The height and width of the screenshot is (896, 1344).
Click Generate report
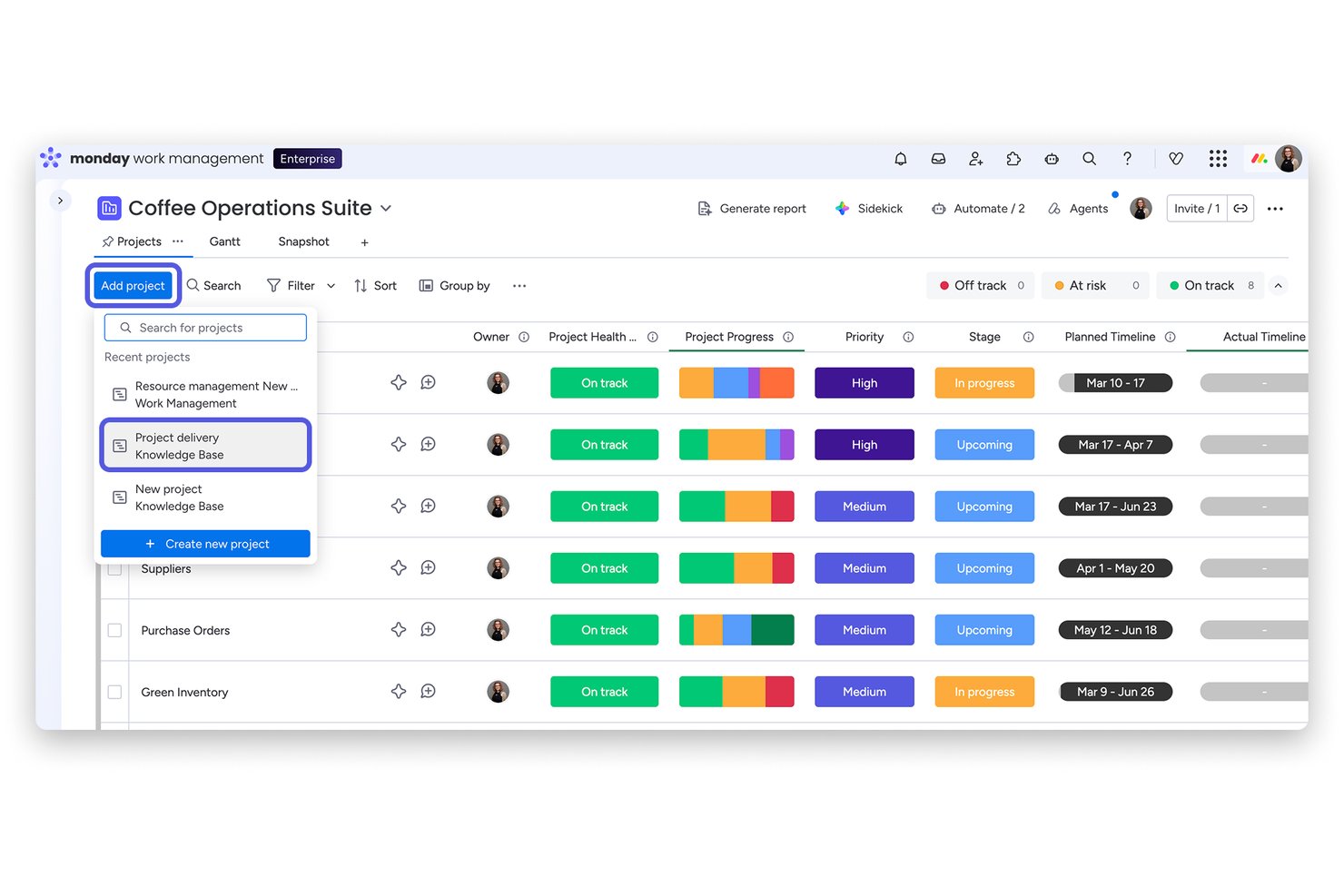(752, 209)
